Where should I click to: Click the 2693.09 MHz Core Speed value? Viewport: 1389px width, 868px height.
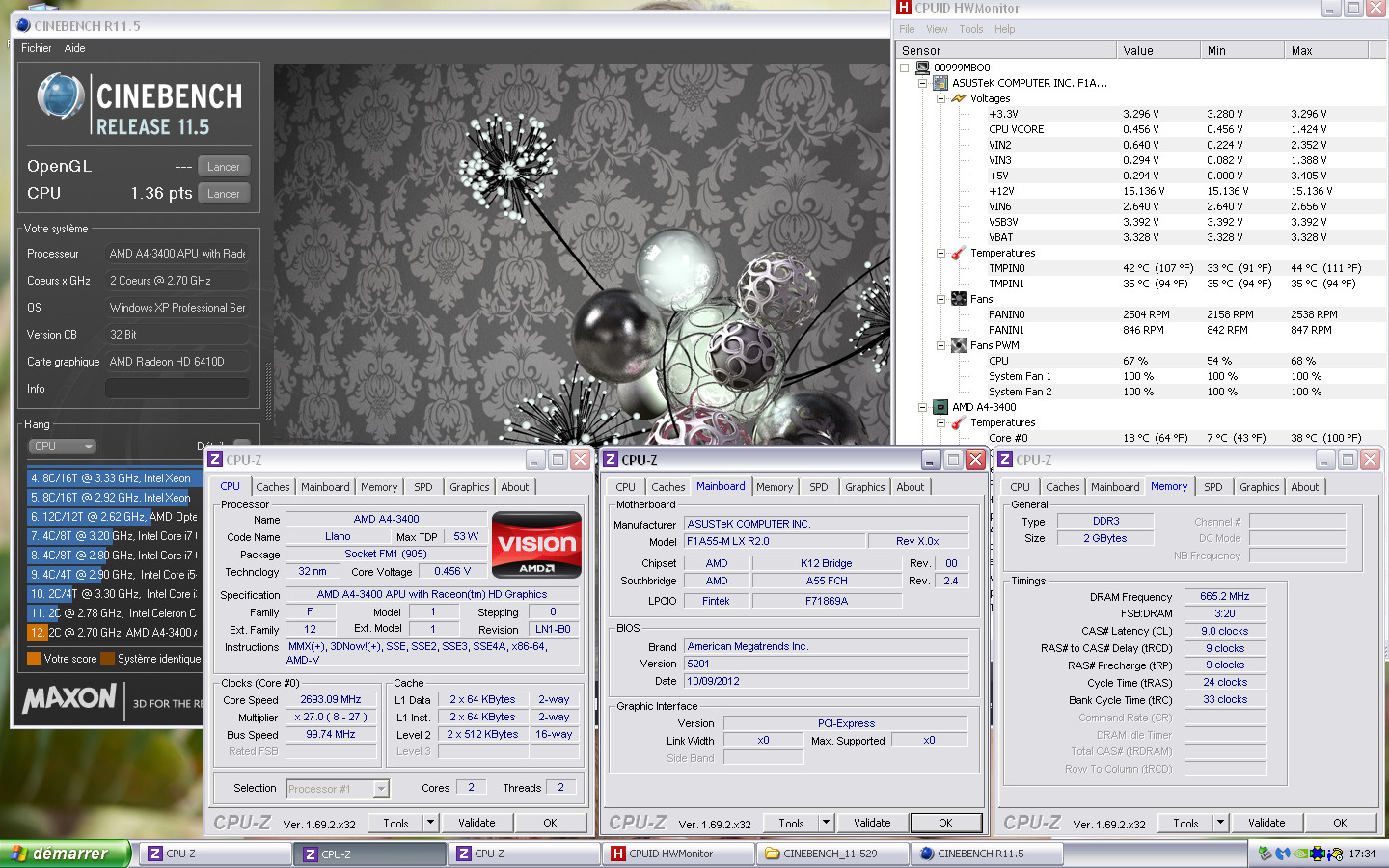[x=331, y=700]
